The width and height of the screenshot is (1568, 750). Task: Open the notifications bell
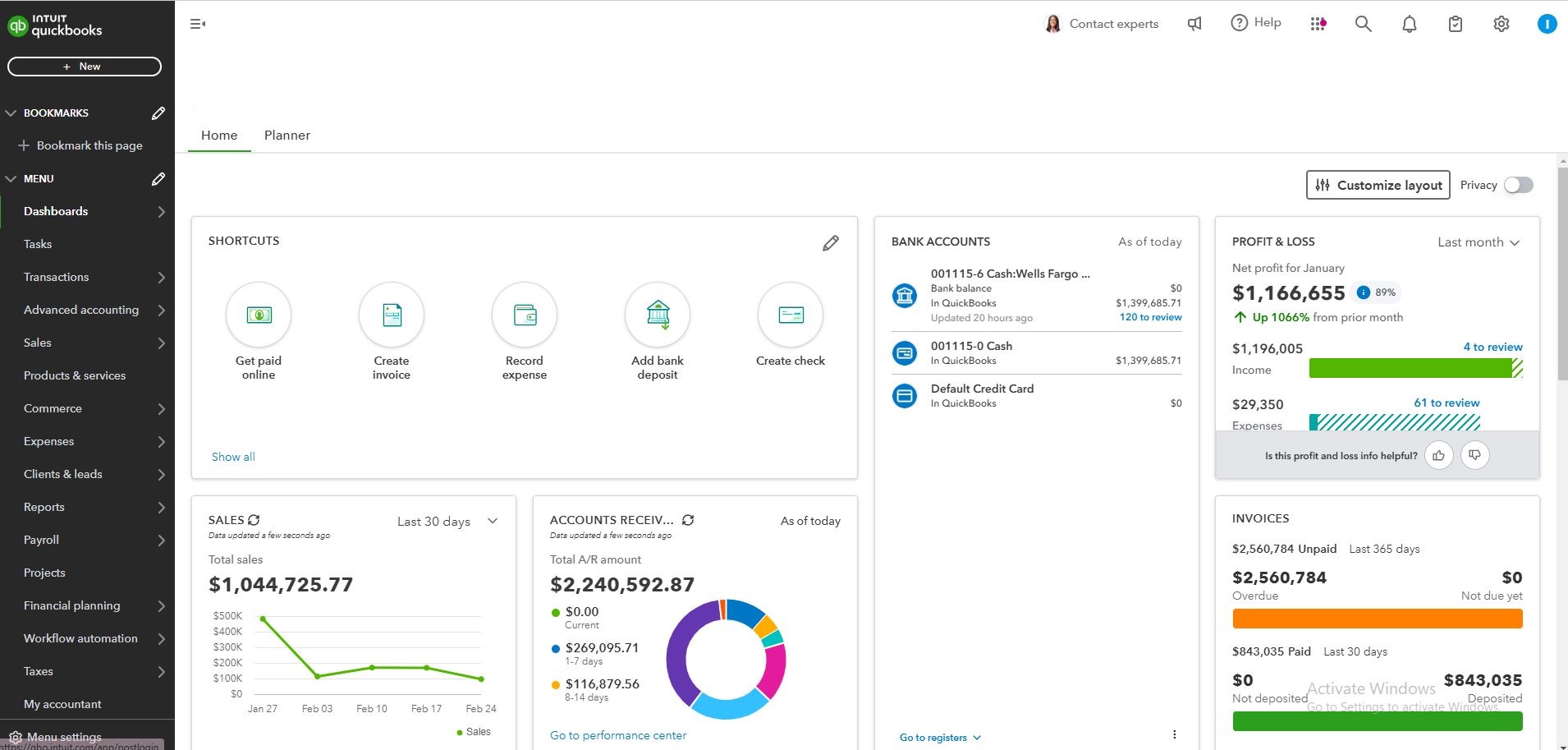click(x=1409, y=25)
